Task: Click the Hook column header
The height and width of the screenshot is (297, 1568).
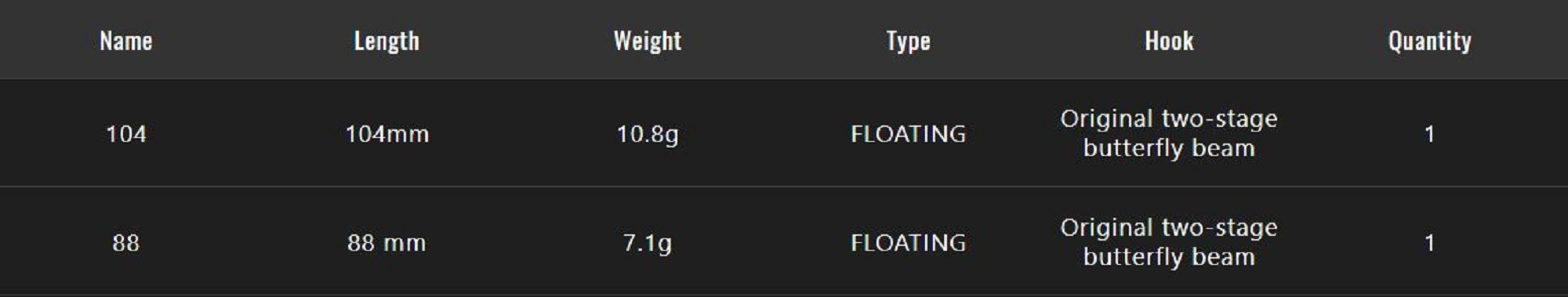Action: click(x=1169, y=41)
